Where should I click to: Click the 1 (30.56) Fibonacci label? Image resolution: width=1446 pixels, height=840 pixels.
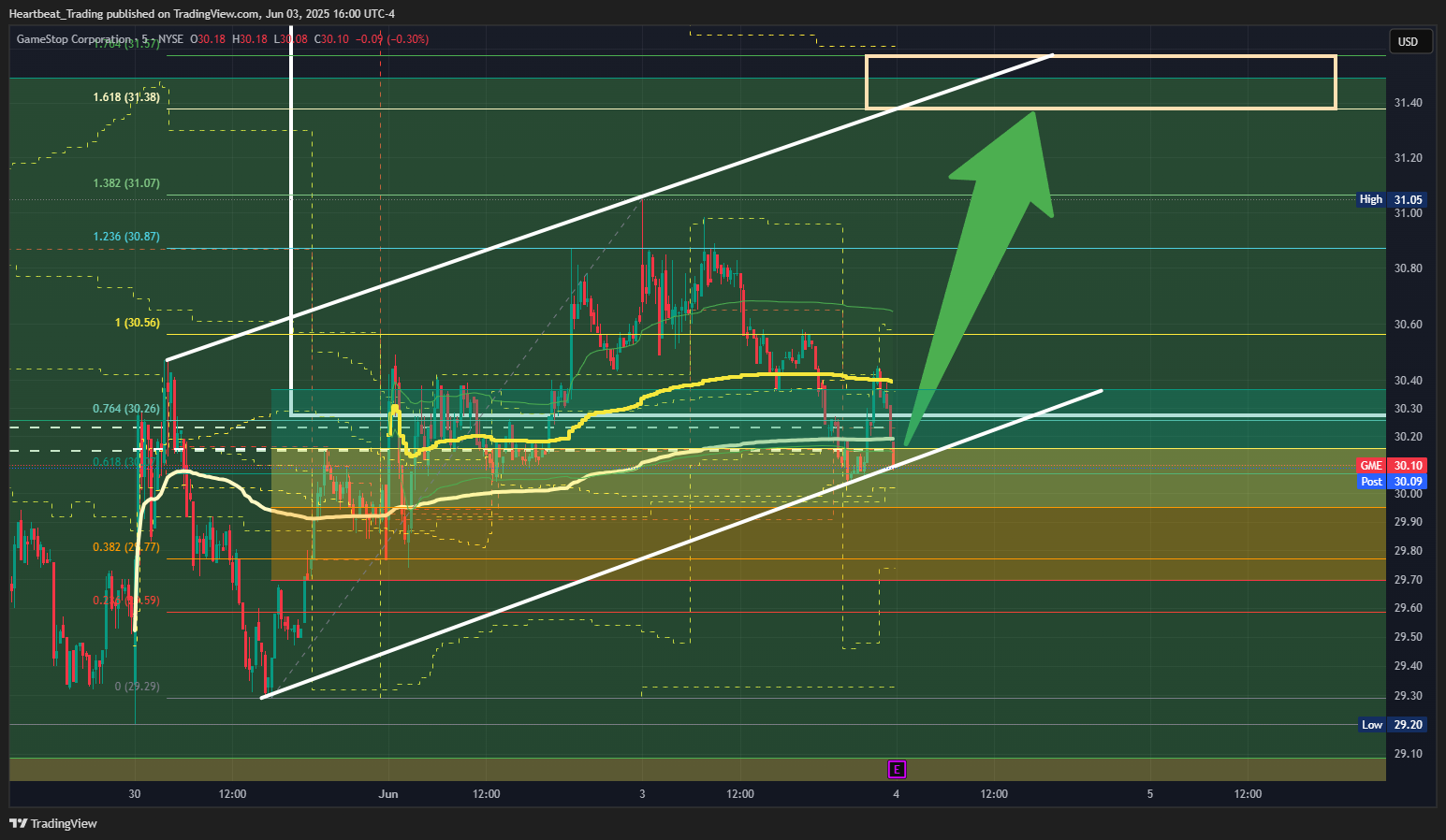point(138,323)
